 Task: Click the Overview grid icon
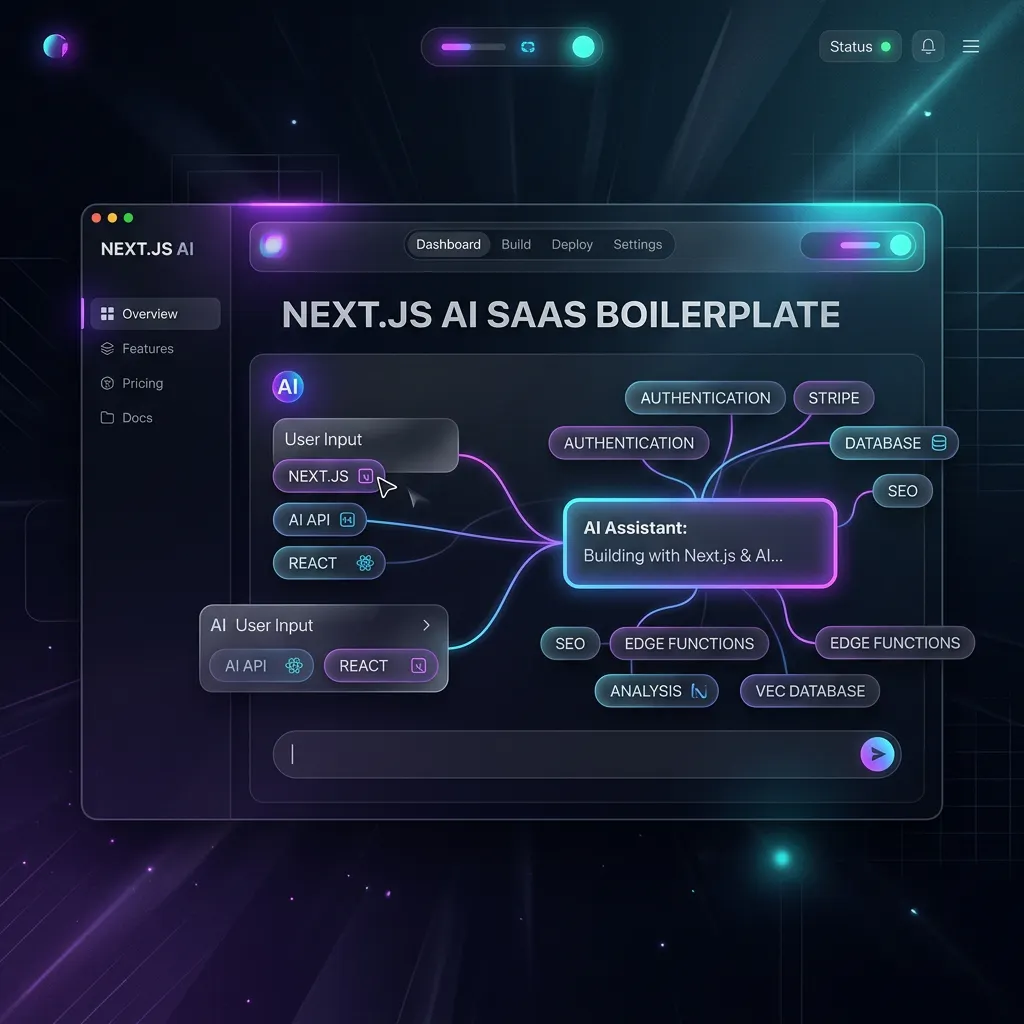click(107, 313)
